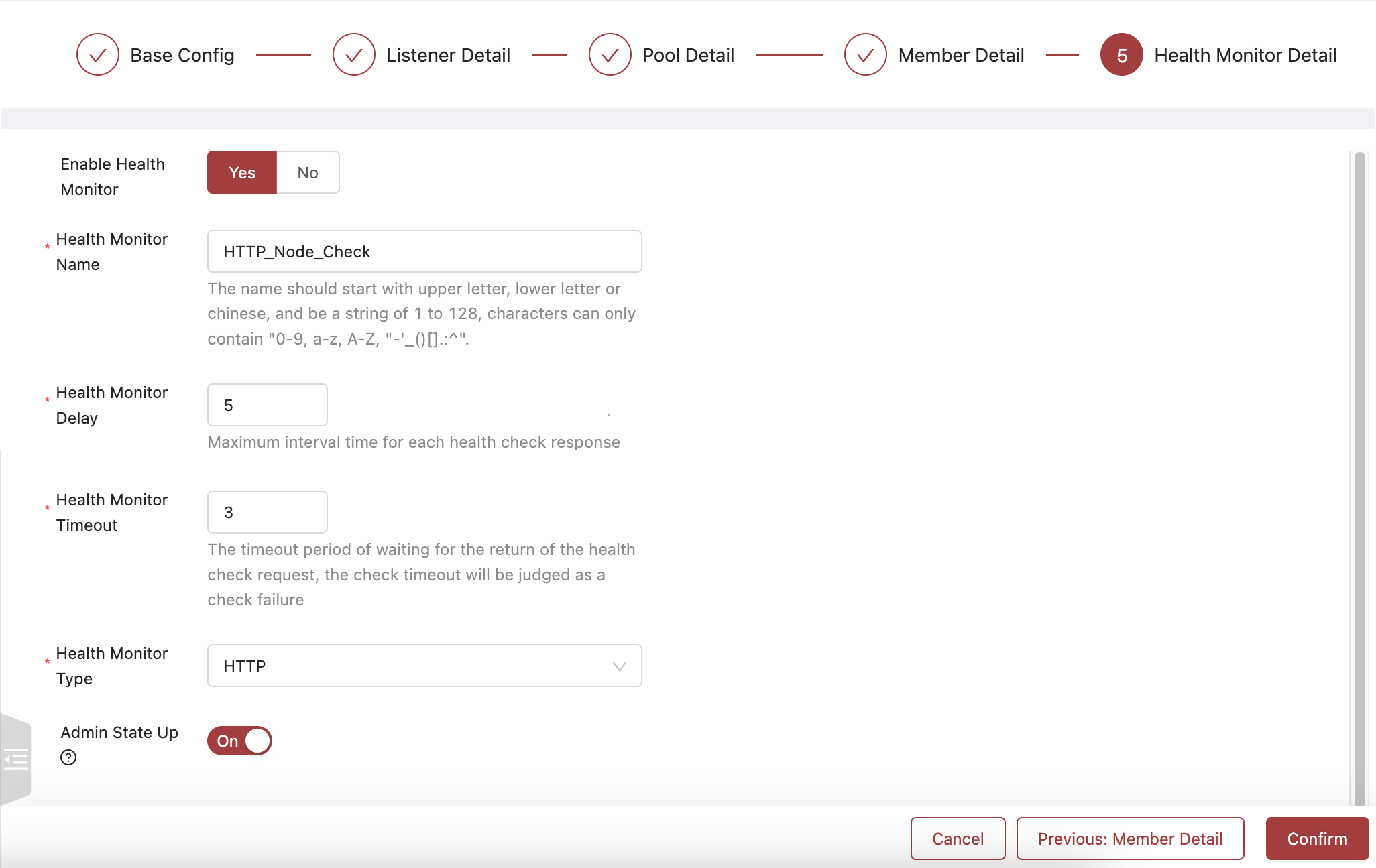
Task: Click the Health Monitor Name input field
Action: click(x=424, y=251)
